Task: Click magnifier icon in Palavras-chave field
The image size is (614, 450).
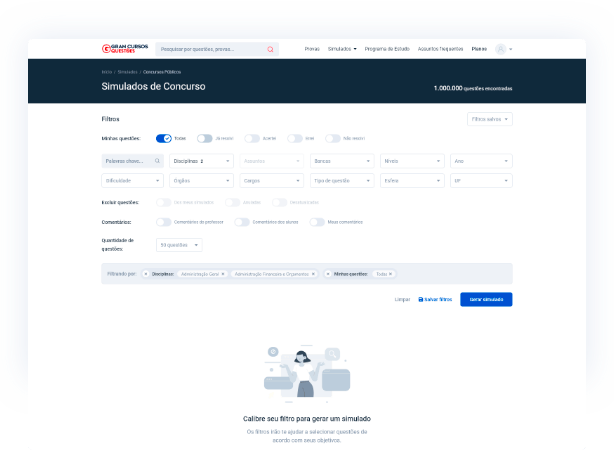Action: coord(157,160)
